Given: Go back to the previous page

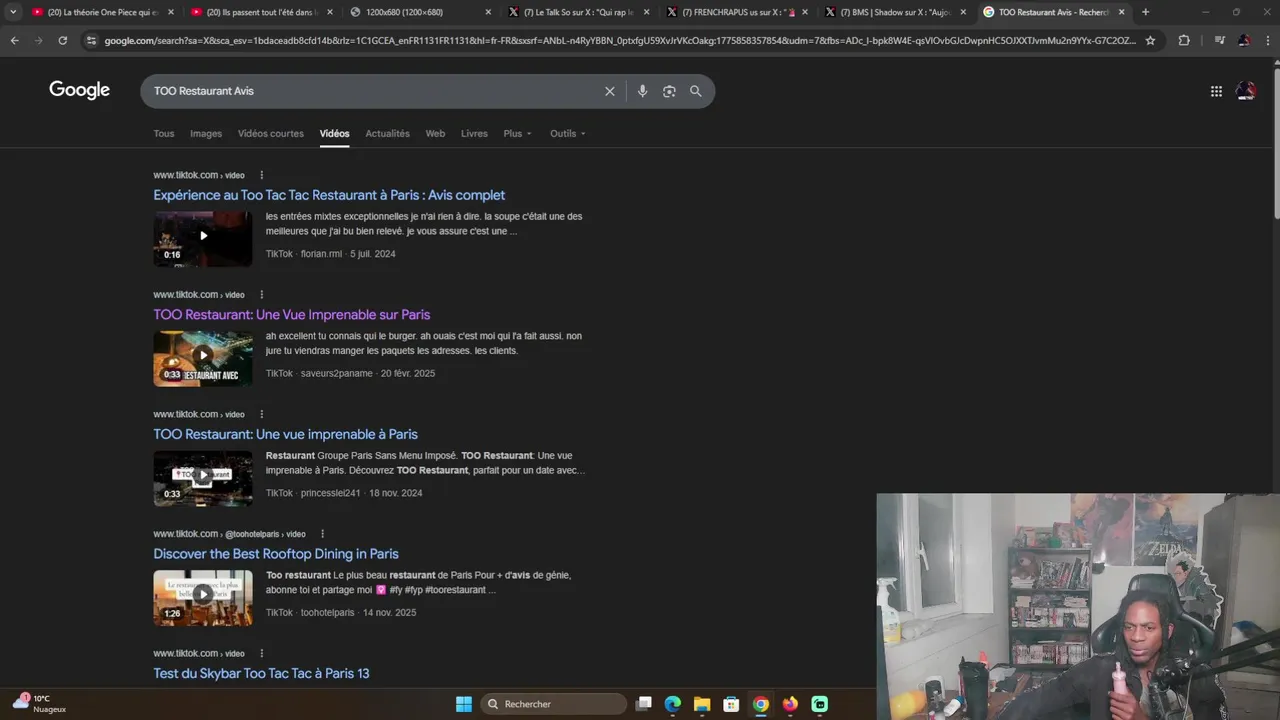Looking at the screenshot, I should point(14,40).
